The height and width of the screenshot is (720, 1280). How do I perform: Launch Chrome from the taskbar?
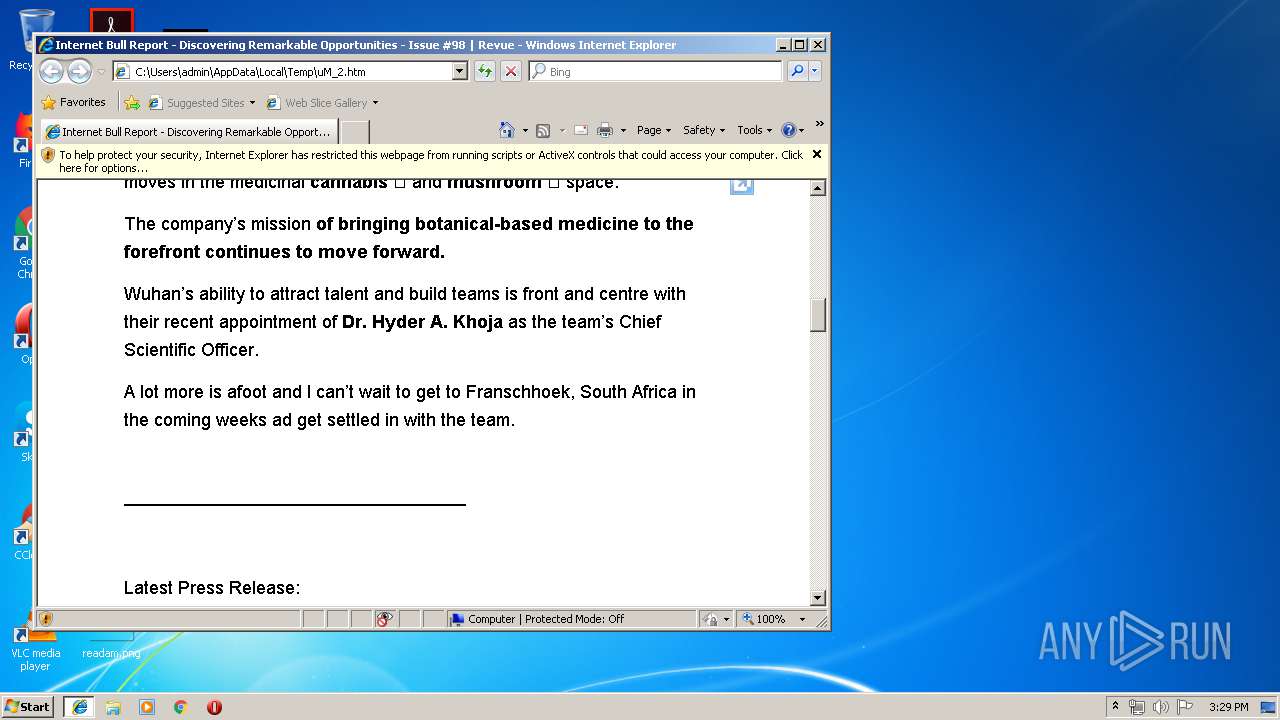point(181,707)
